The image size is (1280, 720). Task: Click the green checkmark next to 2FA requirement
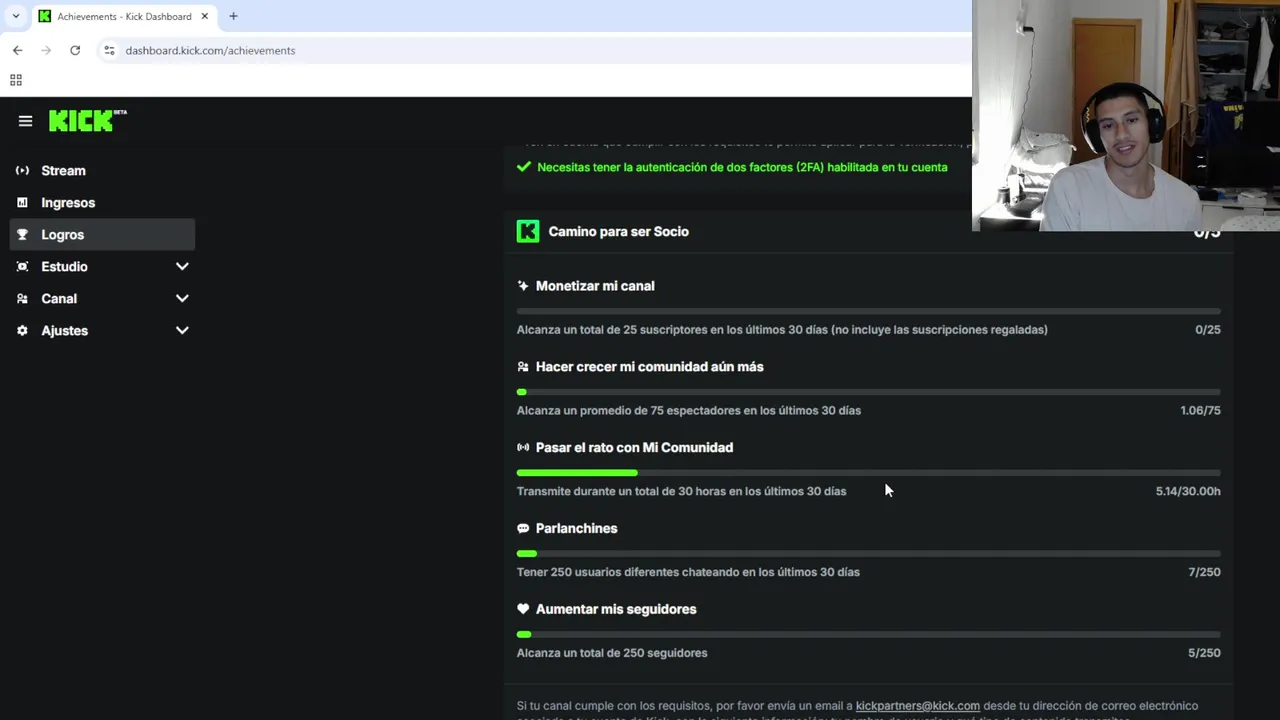point(523,167)
